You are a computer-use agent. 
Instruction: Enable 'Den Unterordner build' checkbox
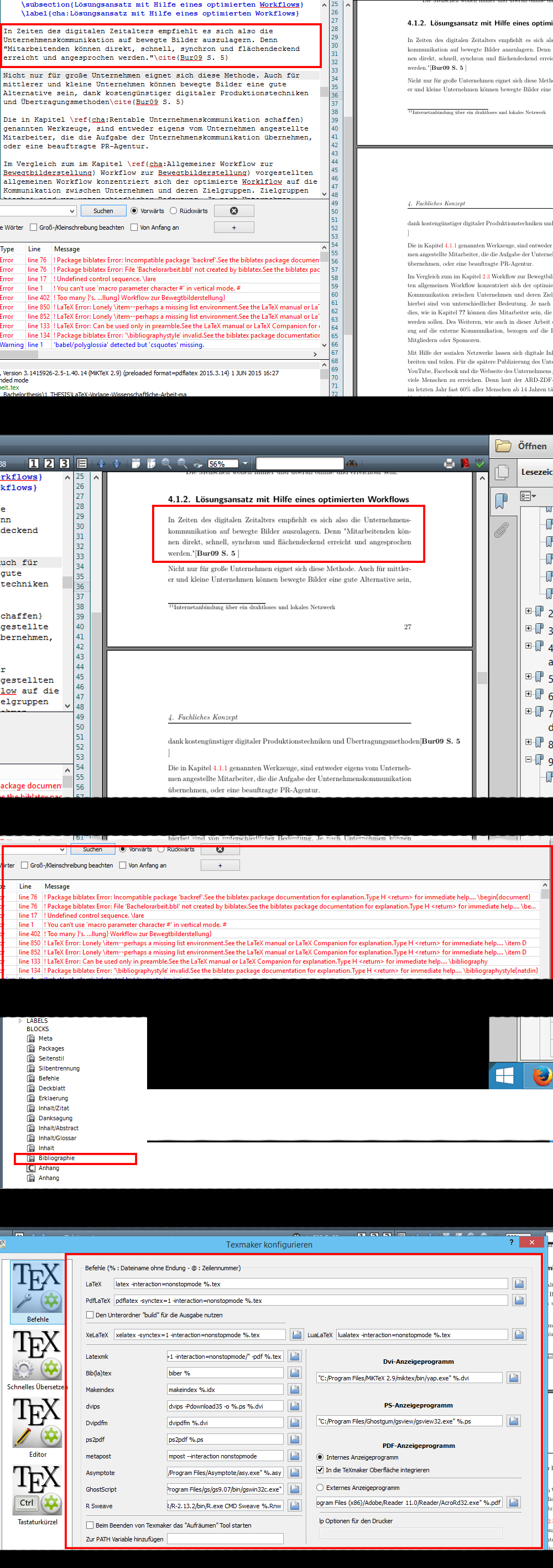click(90, 1315)
